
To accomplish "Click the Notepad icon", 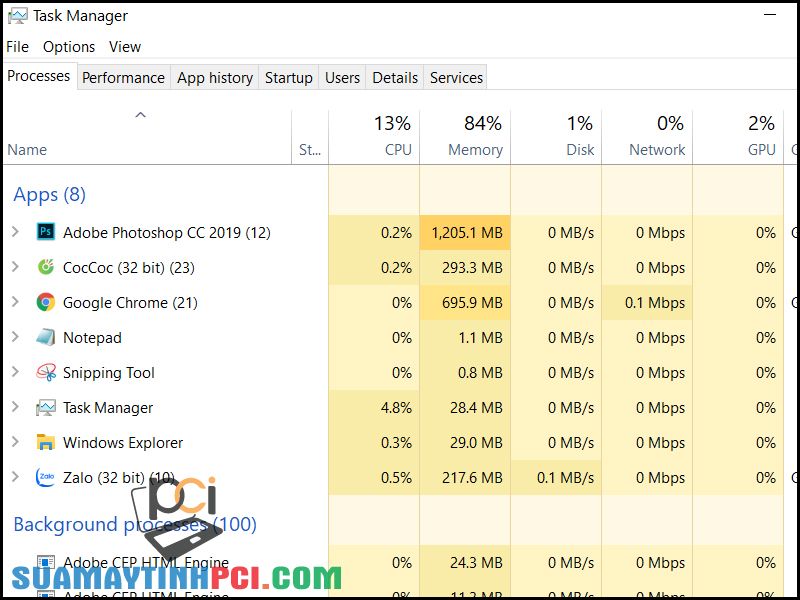I will (46, 337).
